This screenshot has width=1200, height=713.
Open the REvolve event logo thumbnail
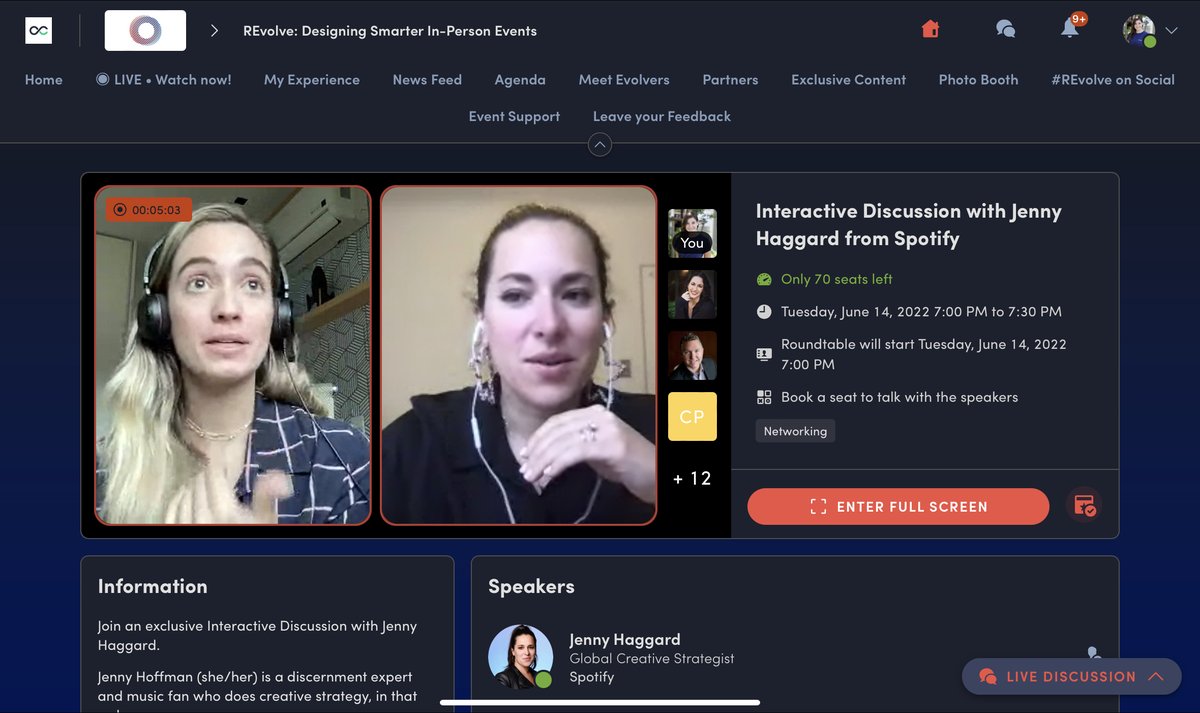pos(145,31)
